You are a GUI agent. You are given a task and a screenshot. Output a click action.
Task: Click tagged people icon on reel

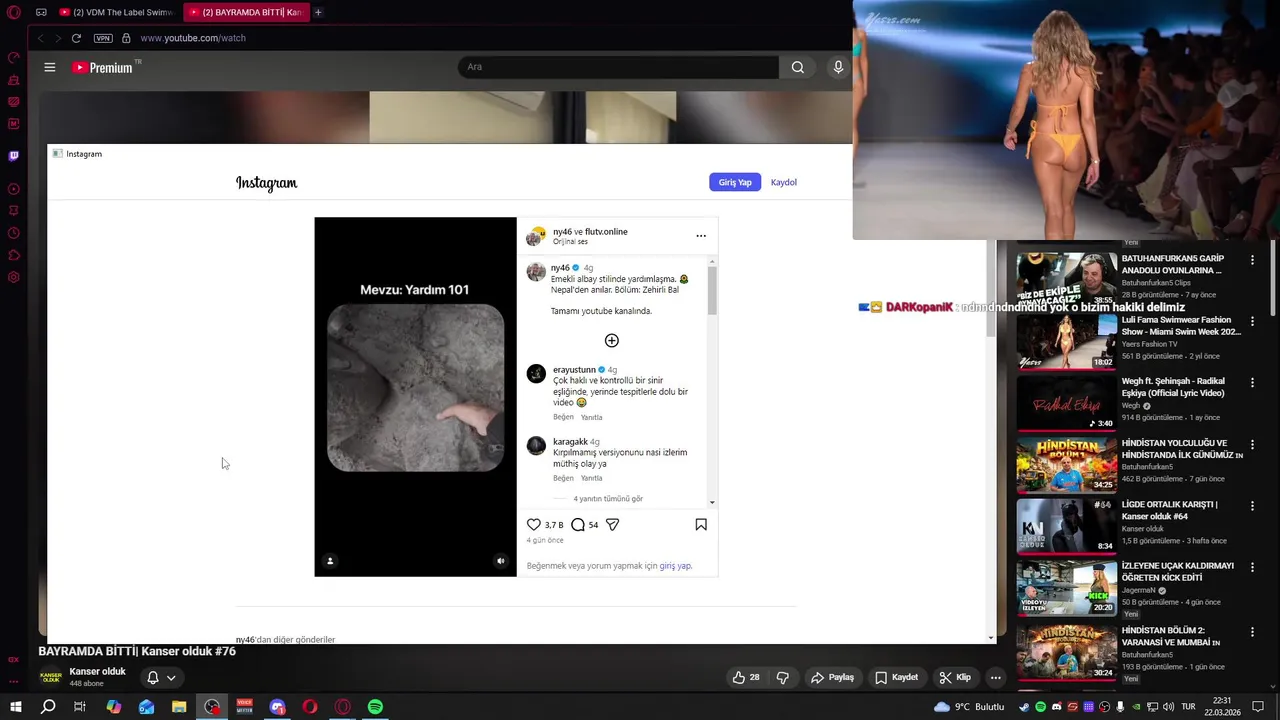[330, 561]
